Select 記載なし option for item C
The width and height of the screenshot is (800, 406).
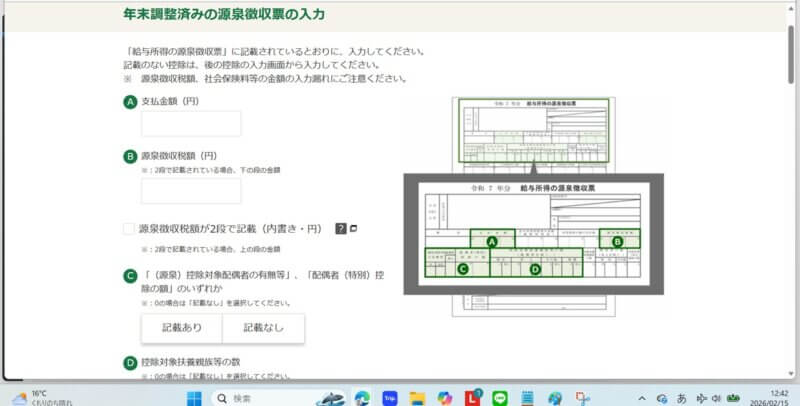[263, 328]
